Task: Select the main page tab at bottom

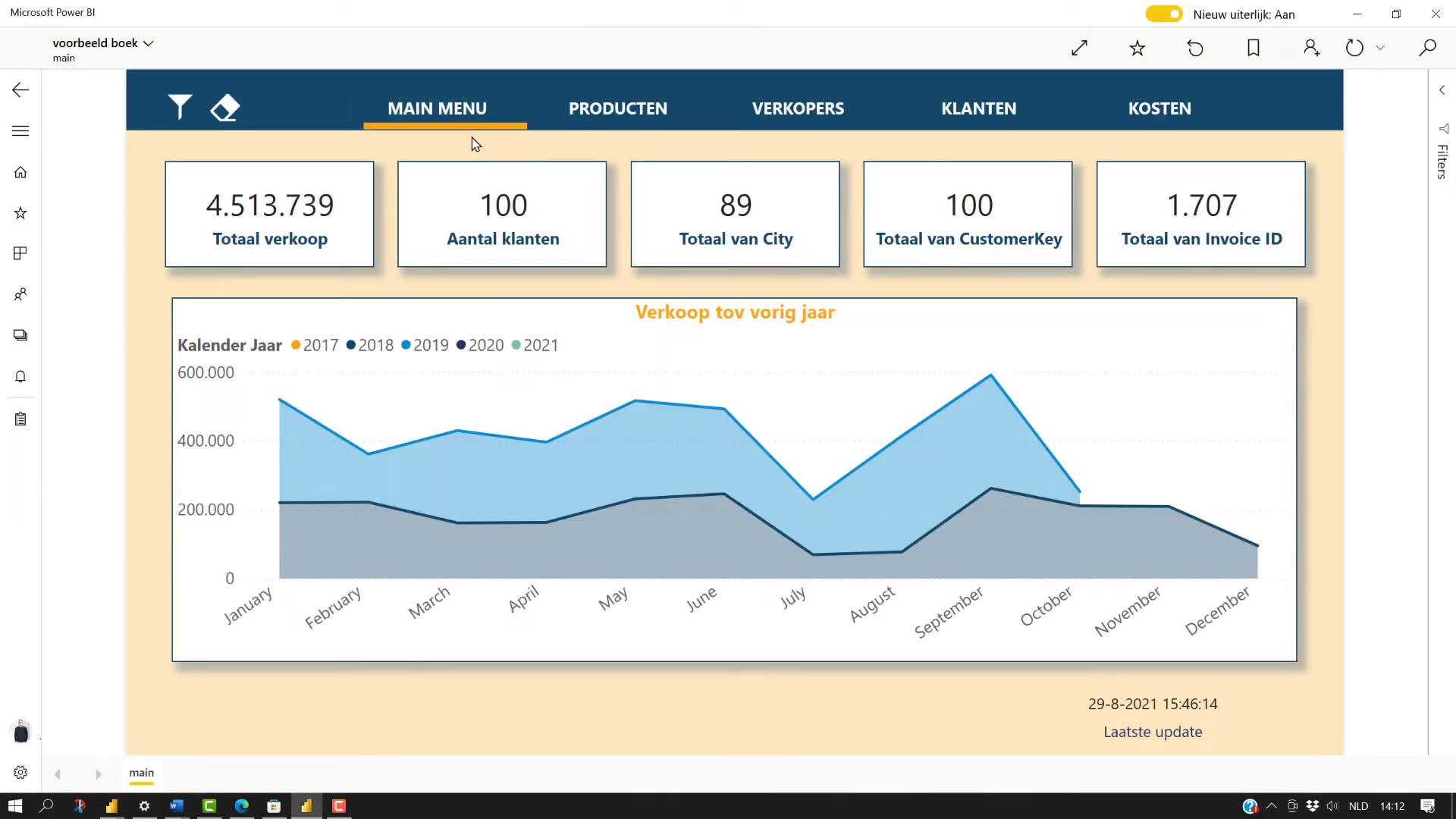Action: (141, 773)
